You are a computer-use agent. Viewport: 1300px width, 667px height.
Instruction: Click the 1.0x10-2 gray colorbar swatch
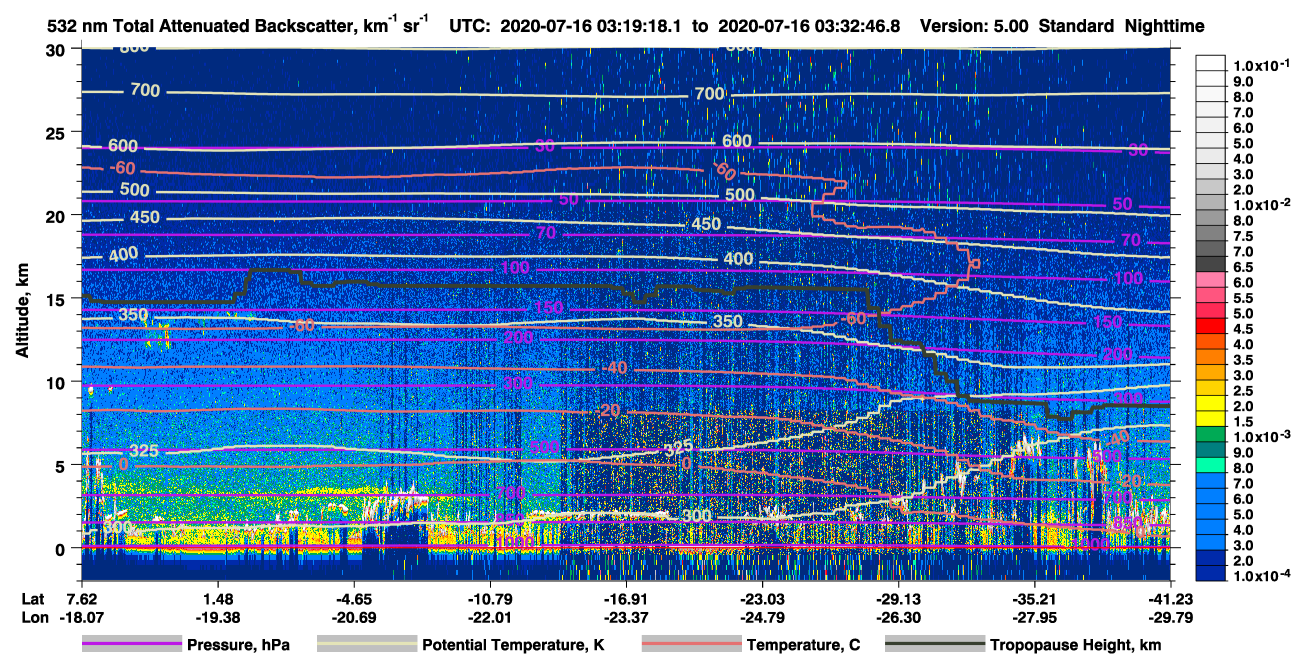tap(1211, 203)
